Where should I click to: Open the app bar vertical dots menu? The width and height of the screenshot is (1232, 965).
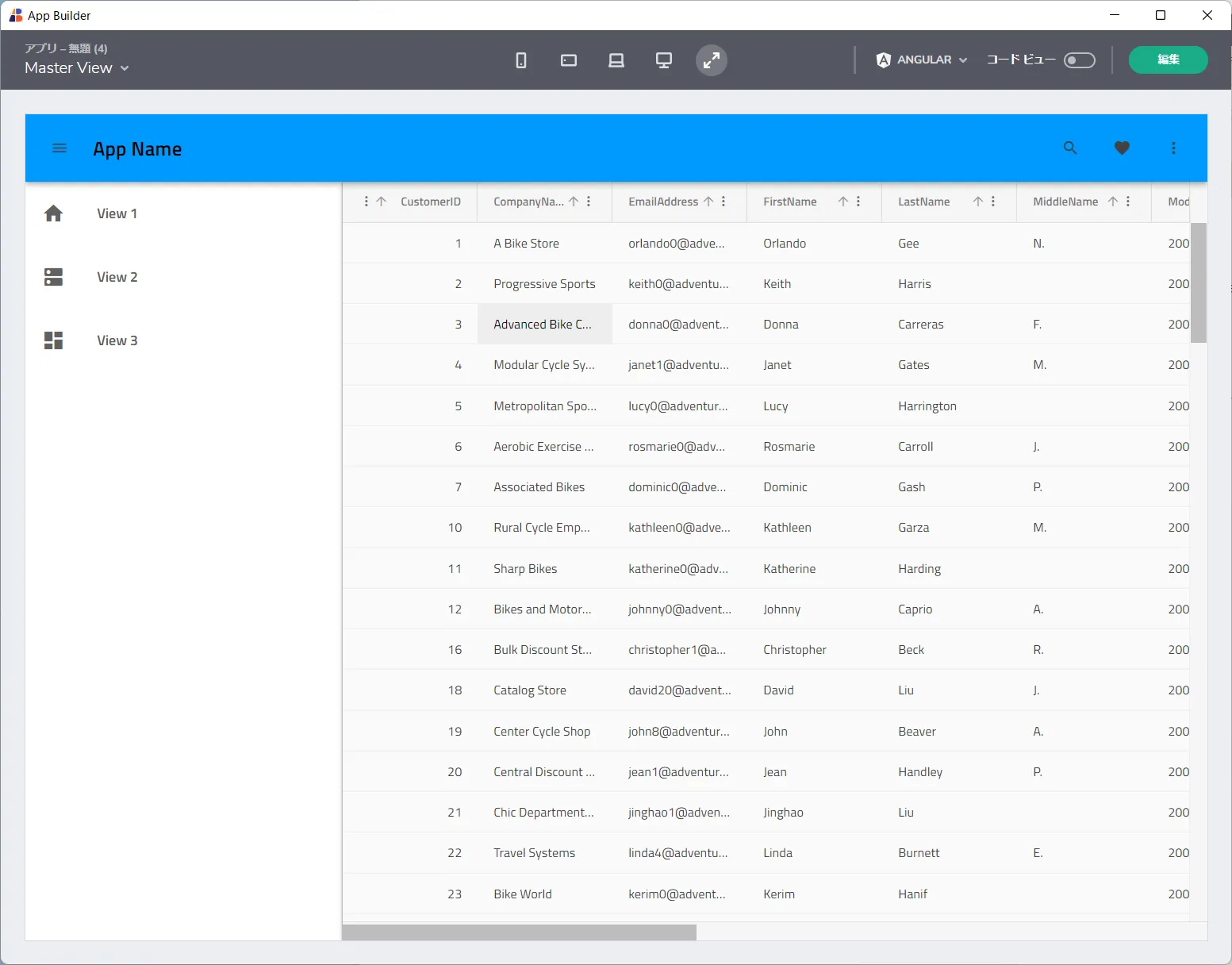1173,148
